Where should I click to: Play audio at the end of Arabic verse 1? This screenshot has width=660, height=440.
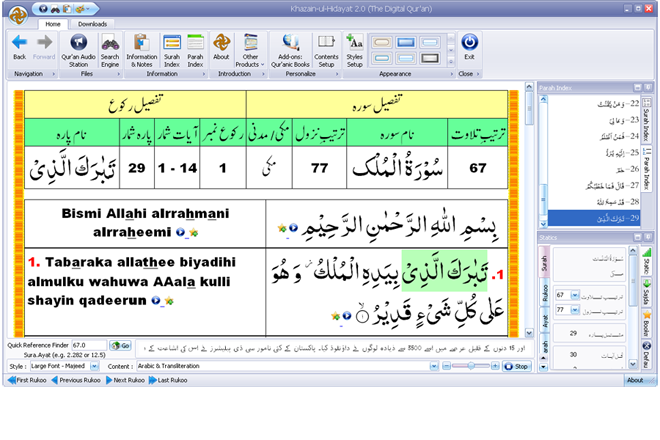(347, 315)
